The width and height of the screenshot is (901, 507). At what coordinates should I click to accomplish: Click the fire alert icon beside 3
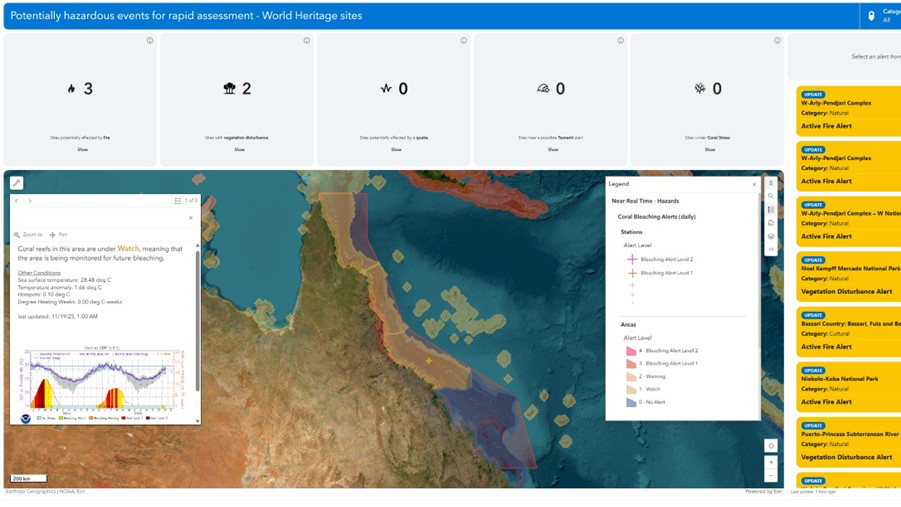click(71, 89)
